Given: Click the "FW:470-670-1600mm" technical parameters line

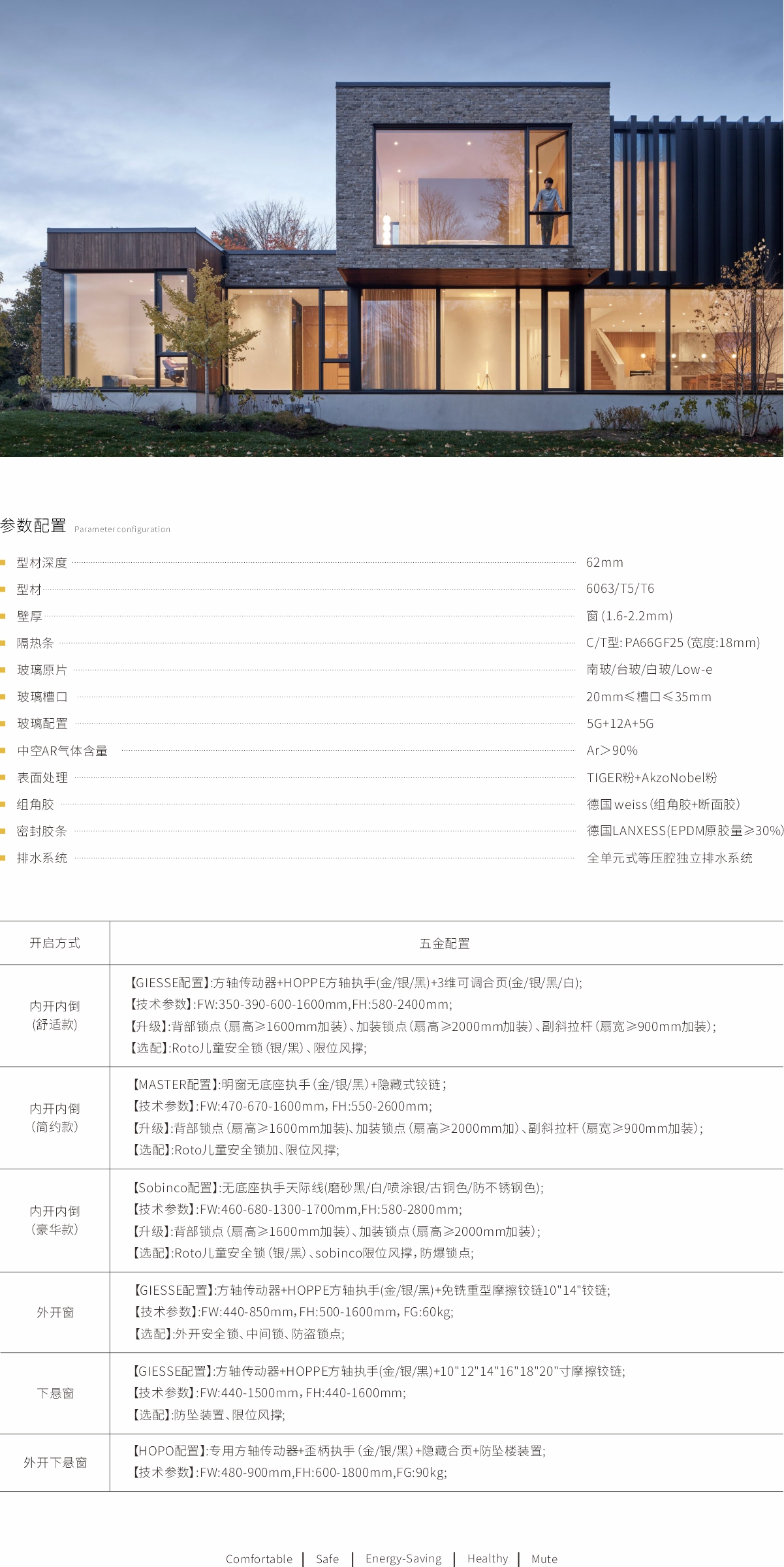Looking at the screenshot, I should 282,1107.
